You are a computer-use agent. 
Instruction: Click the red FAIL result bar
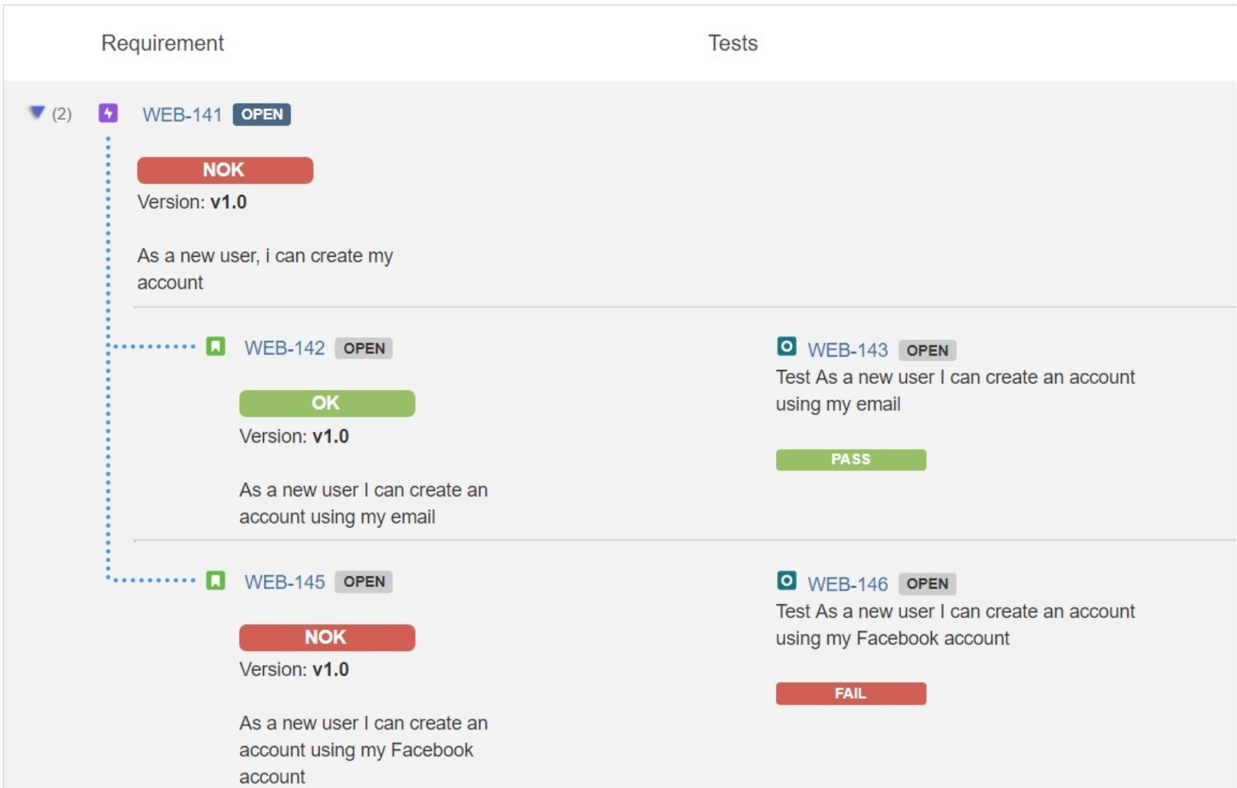[x=851, y=693]
